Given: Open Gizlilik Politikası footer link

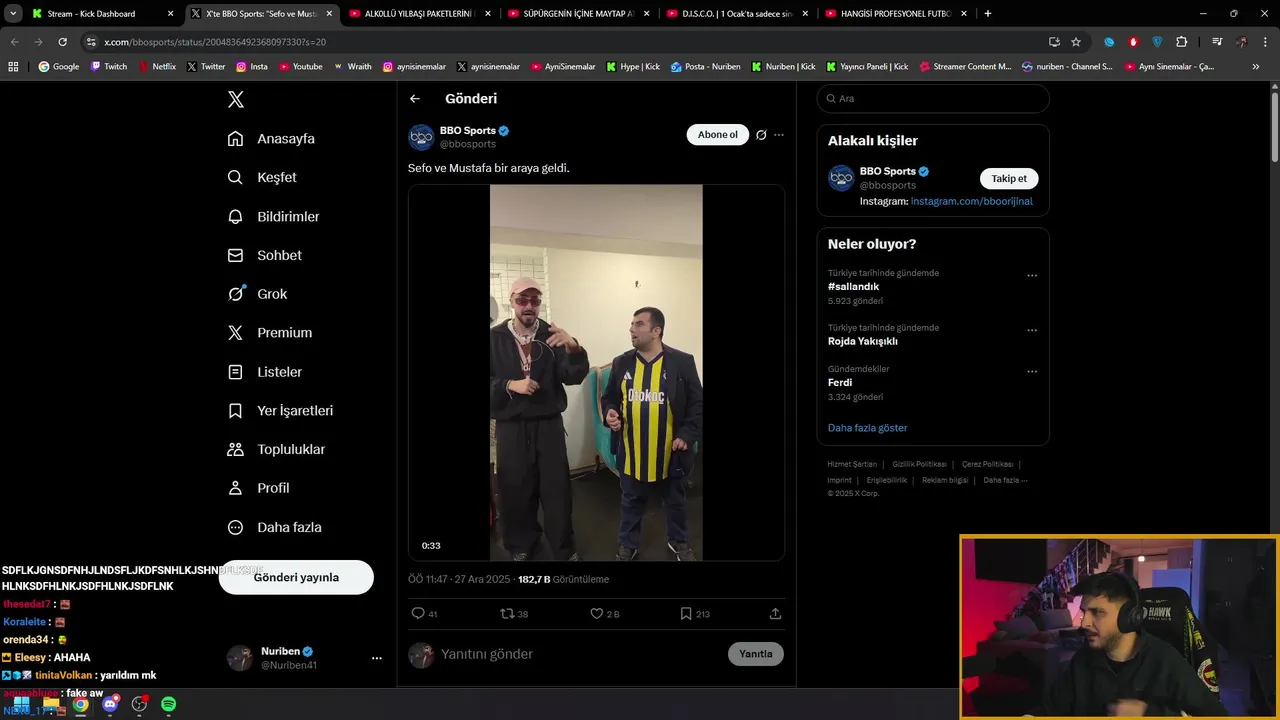Looking at the screenshot, I should 919,464.
